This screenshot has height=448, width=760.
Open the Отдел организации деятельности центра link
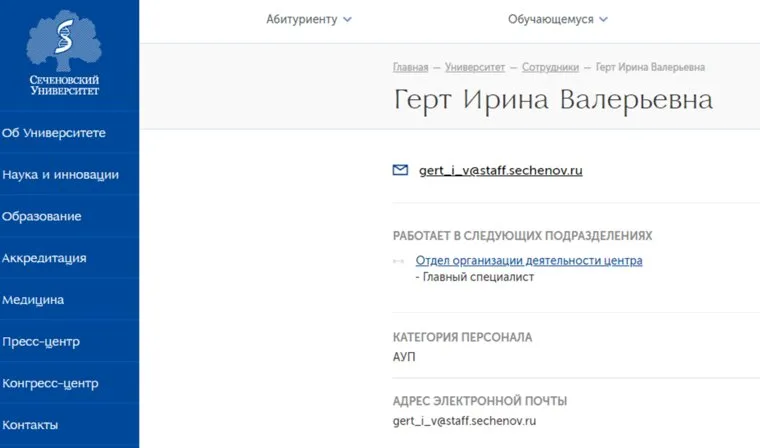click(528, 261)
